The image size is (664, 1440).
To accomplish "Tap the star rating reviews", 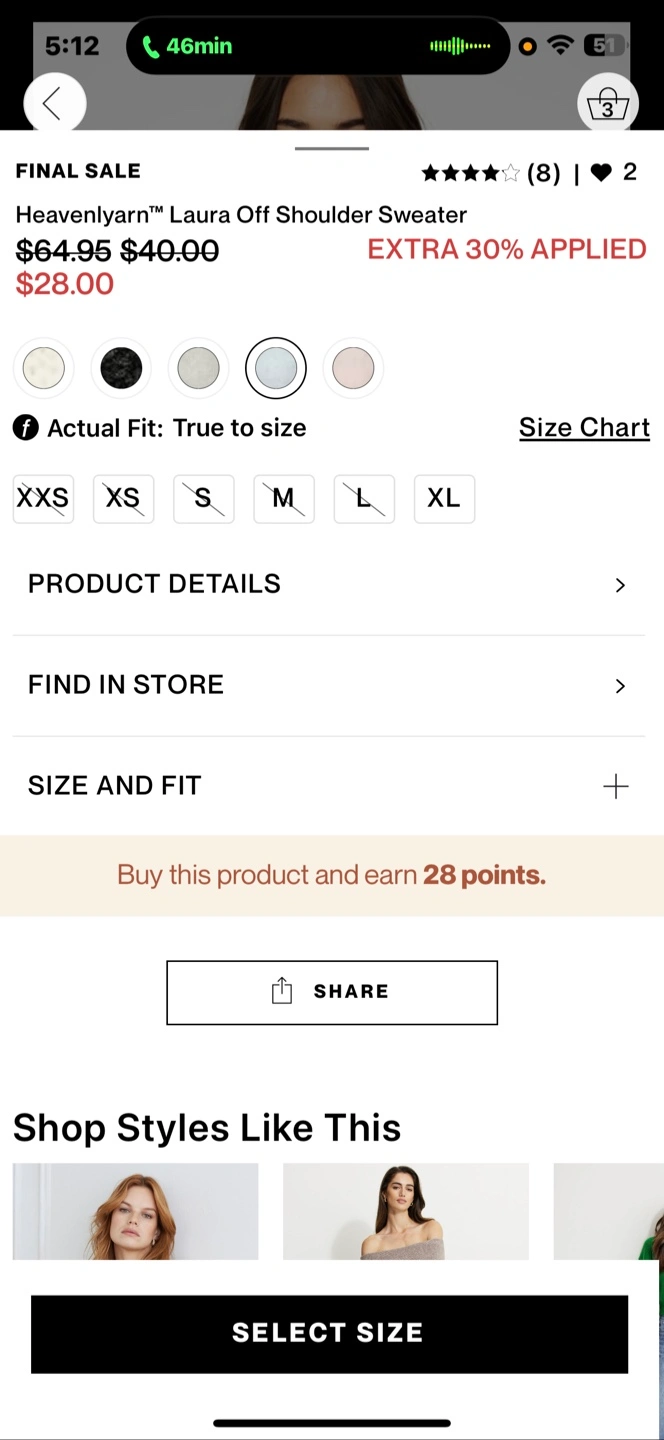I will (x=471, y=174).
